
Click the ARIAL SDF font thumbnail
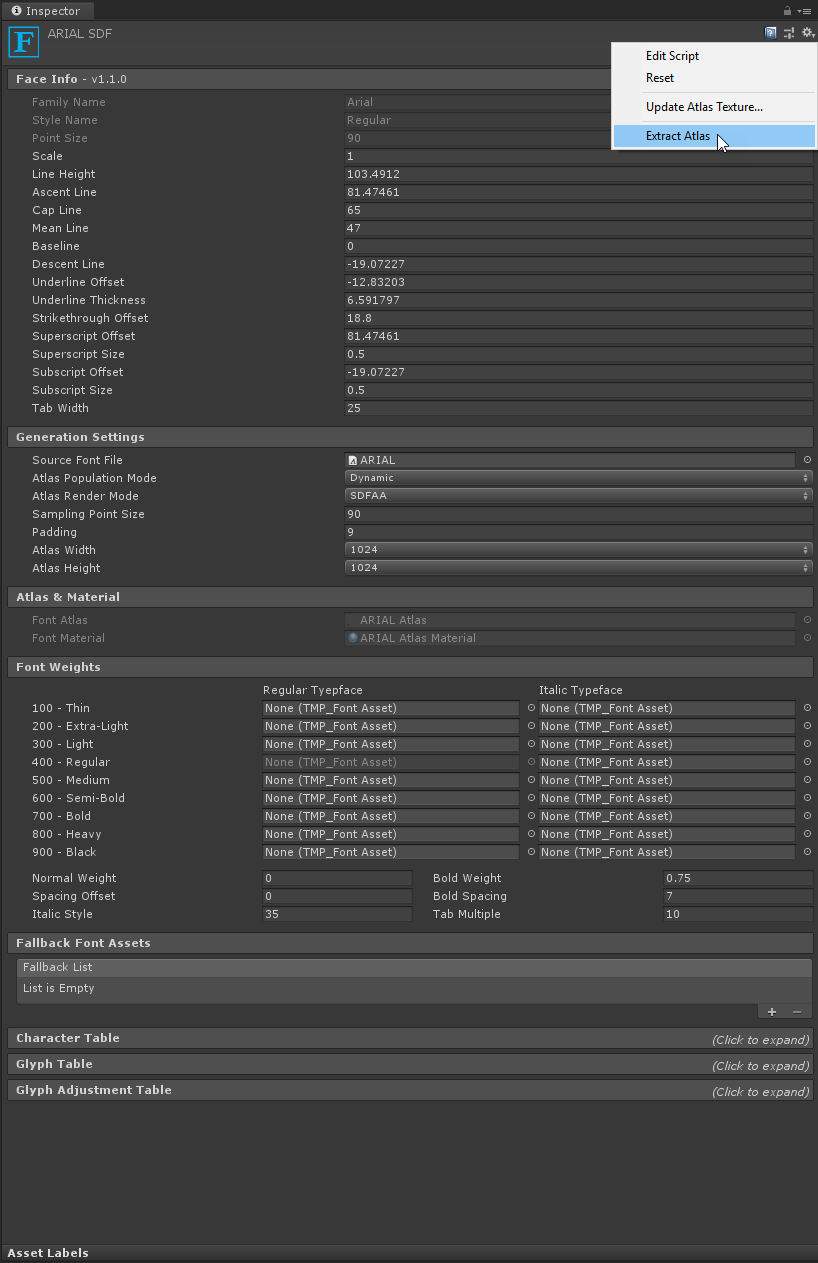(x=22, y=41)
